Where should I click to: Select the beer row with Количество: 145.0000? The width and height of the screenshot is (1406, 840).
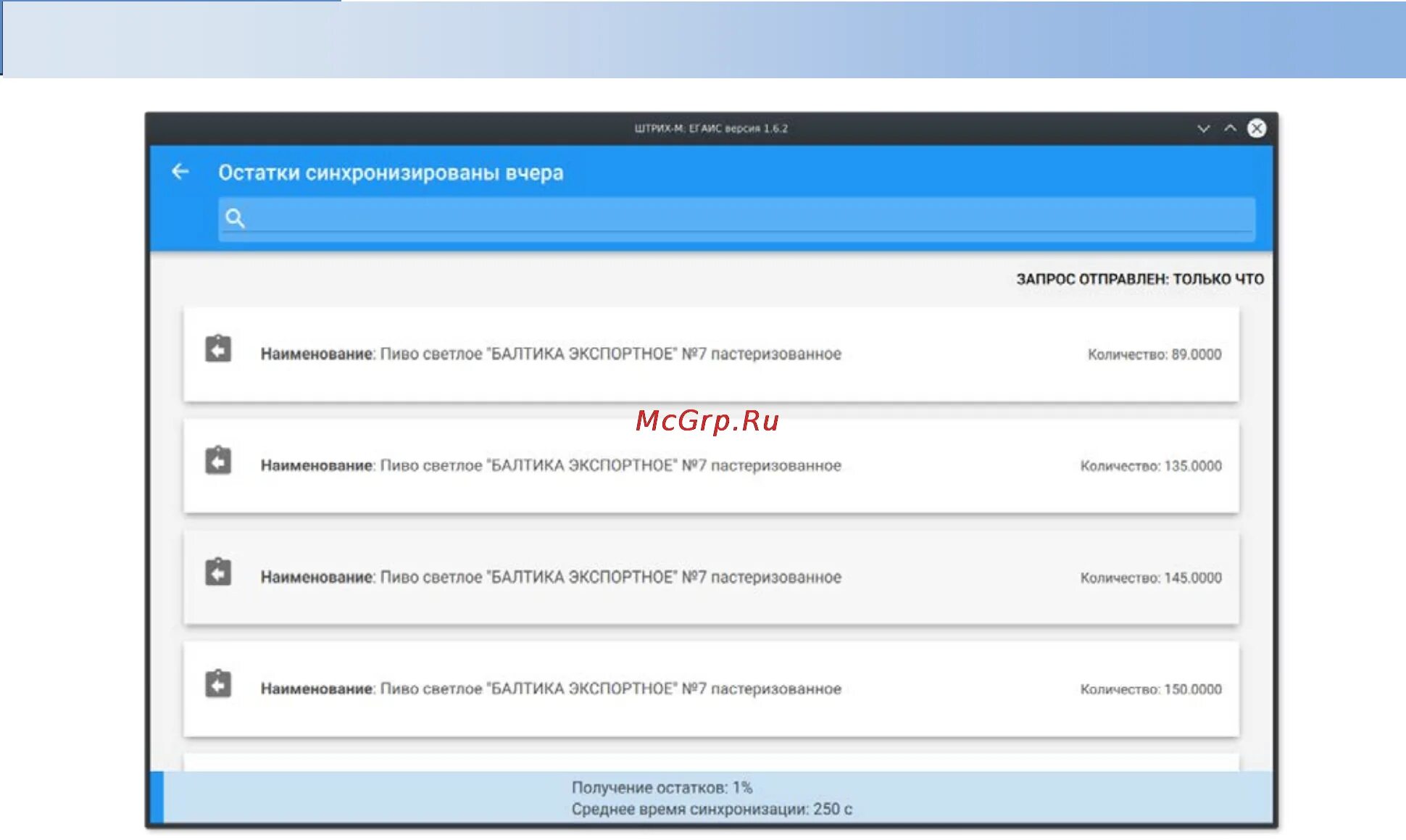pyautogui.click(x=711, y=578)
